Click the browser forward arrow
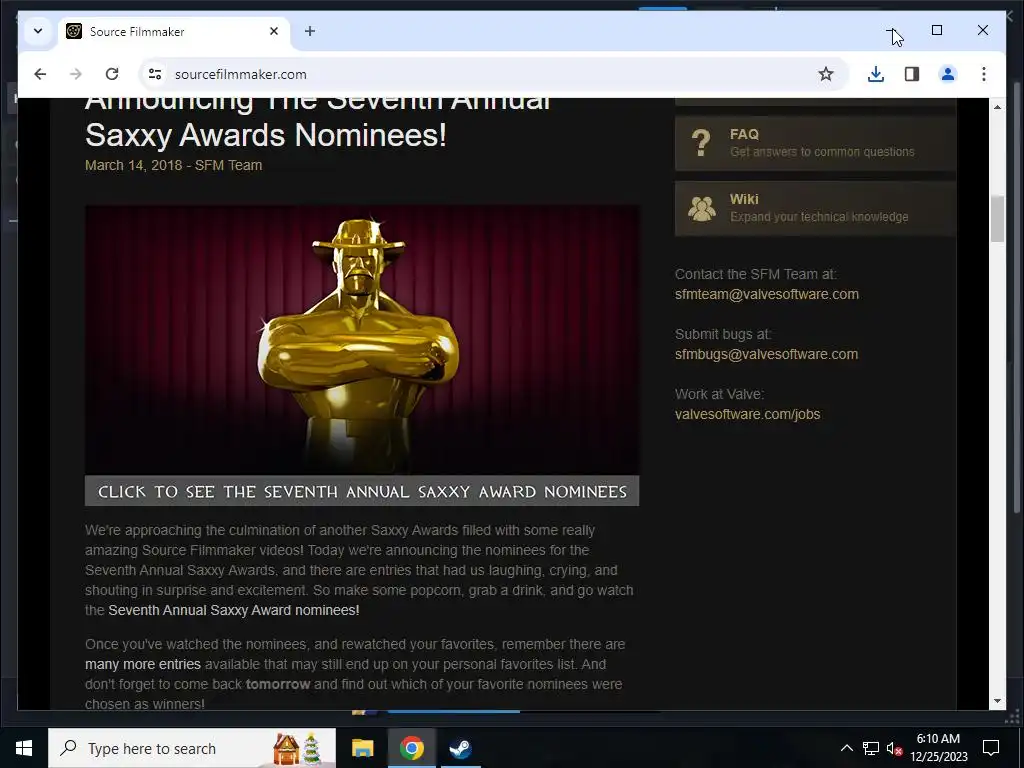Screen dimensions: 1024x768 (x=76, y=74)
